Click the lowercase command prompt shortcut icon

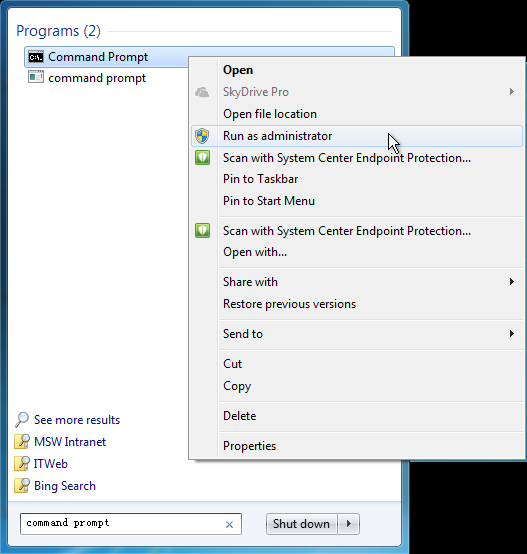[x=36, y=77]
